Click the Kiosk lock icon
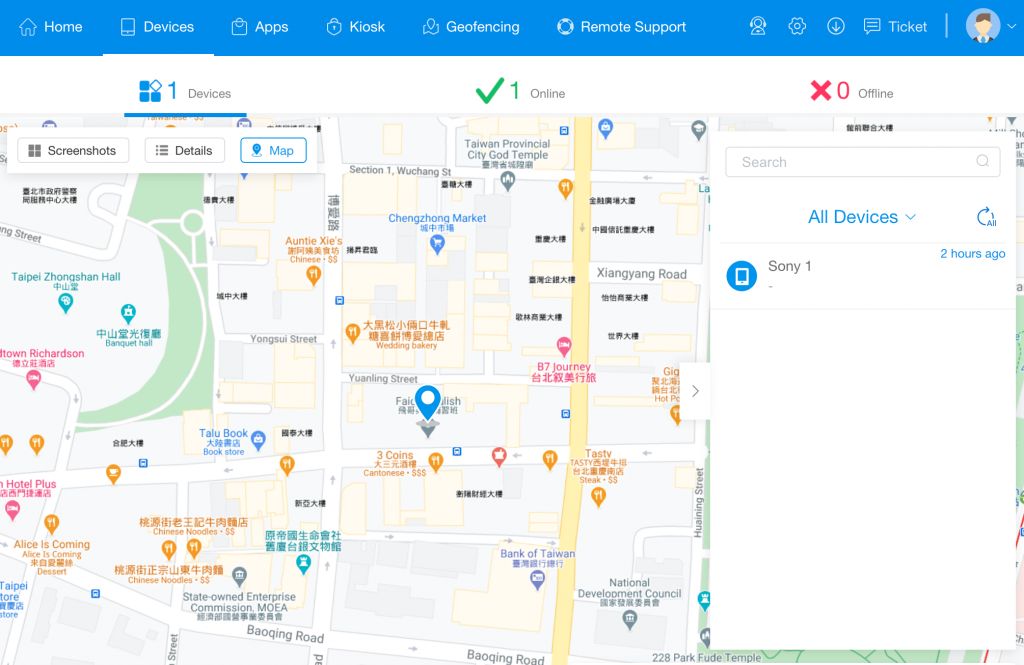 (334, 27)
